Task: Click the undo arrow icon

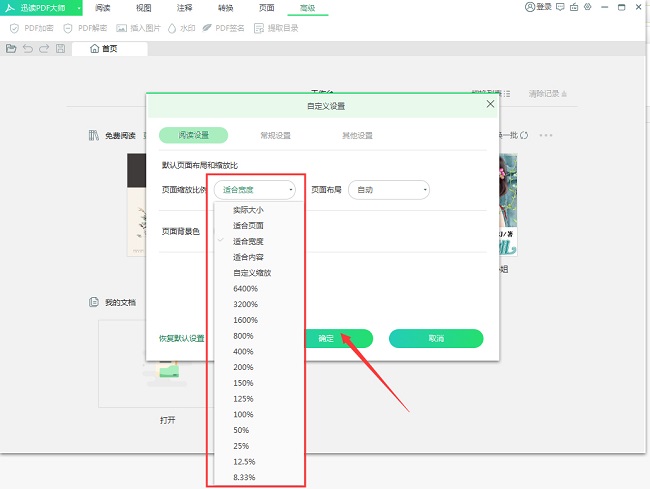Action: click(x=28, y=48)
